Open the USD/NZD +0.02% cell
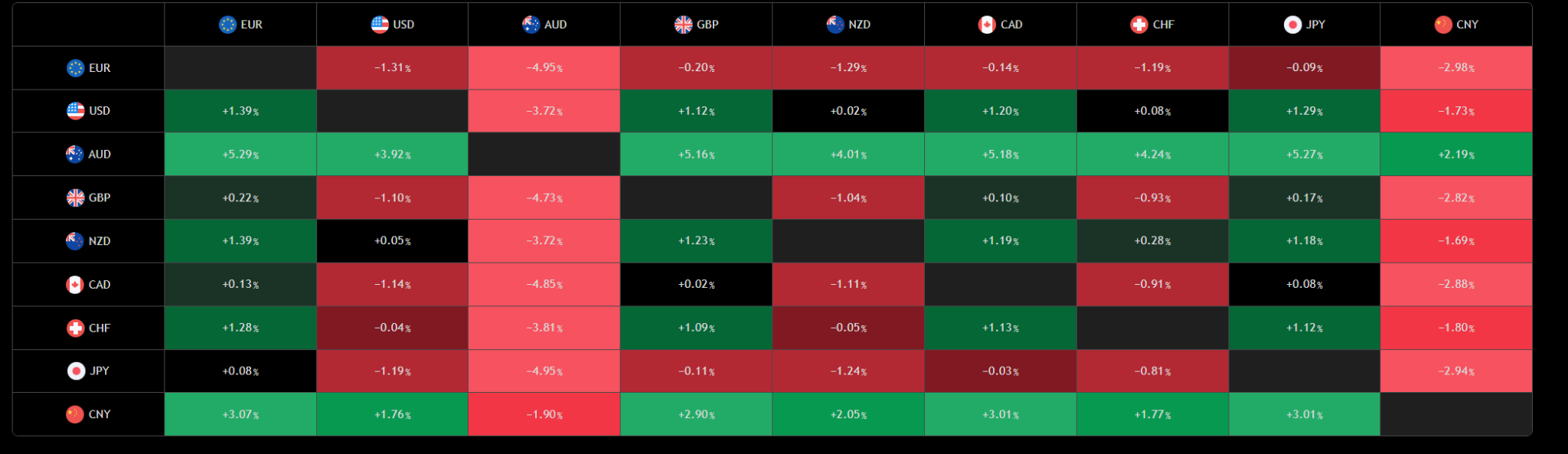This screenshot has height=454, width=1568. [848, 111]
